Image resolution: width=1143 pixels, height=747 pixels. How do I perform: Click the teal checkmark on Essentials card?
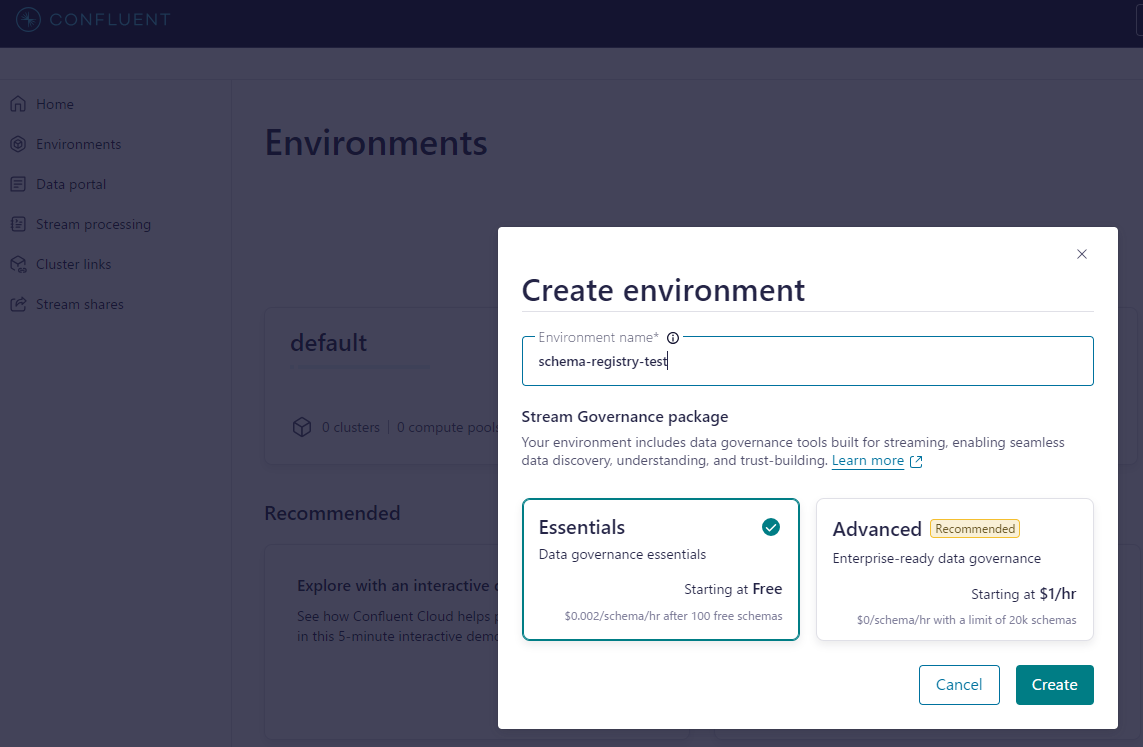(771, 527)
